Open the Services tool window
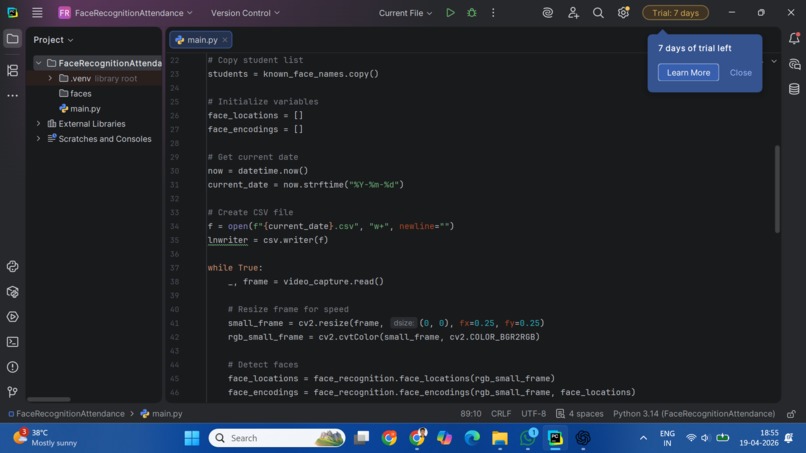806x453 pixels. point(12,317)
